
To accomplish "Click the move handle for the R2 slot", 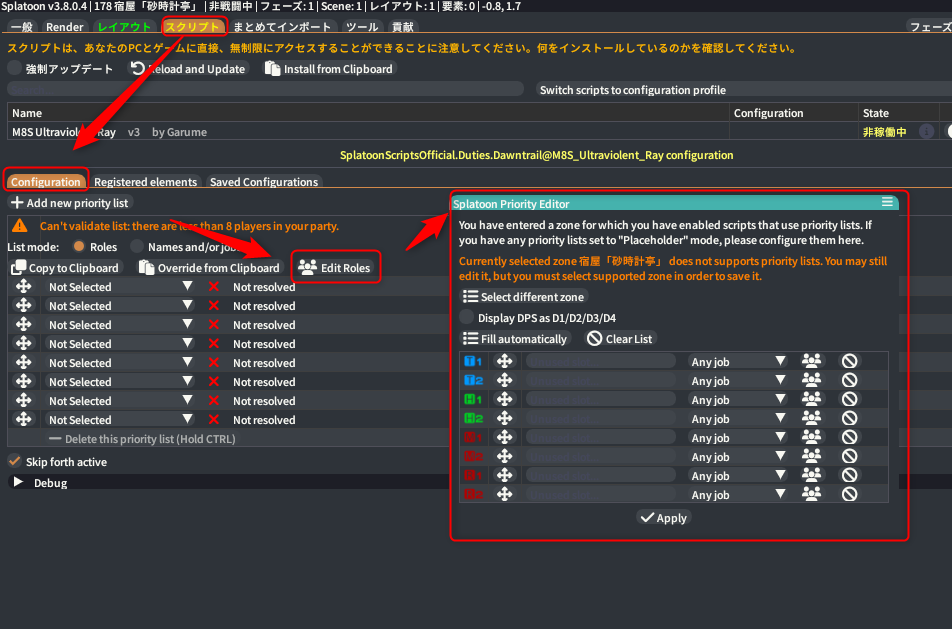I will click(x=504, y=494).
